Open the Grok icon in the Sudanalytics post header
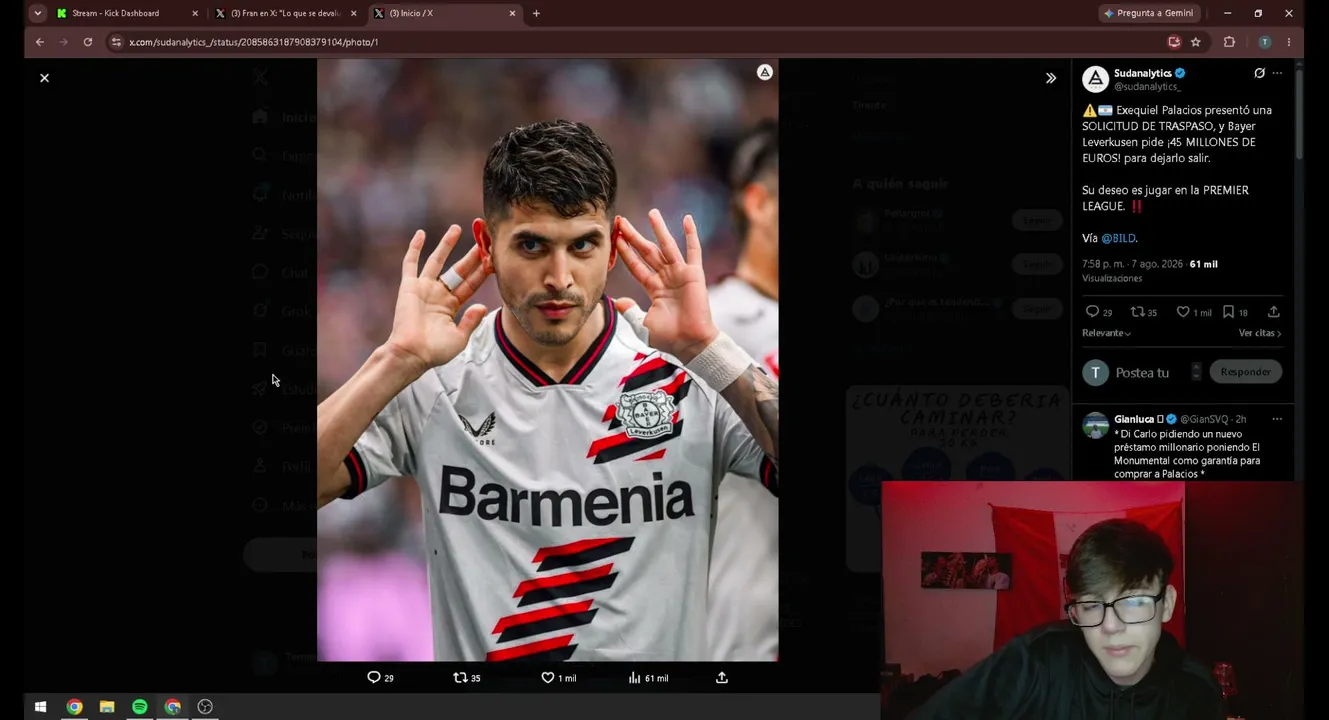Screen dimensions: 1329x720 pos(1259,73)
